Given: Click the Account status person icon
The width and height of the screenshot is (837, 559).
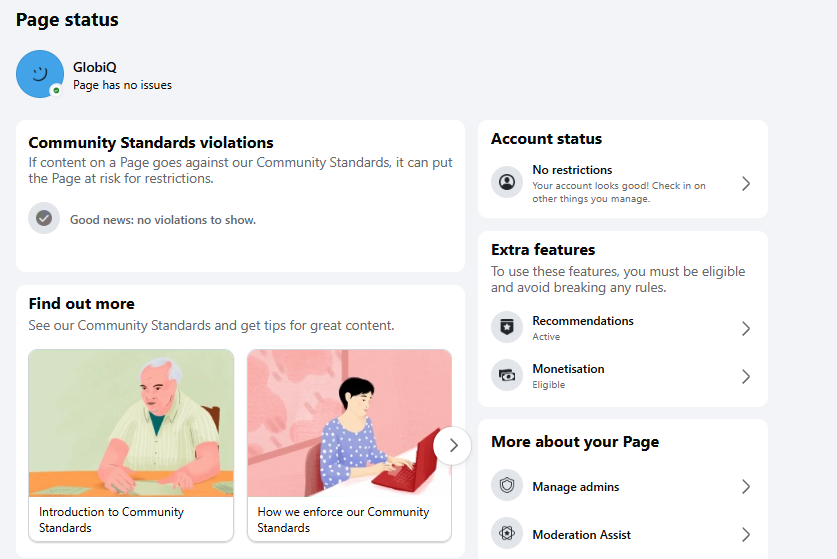Looking at the screenshot, I should (x=507, y=183).
